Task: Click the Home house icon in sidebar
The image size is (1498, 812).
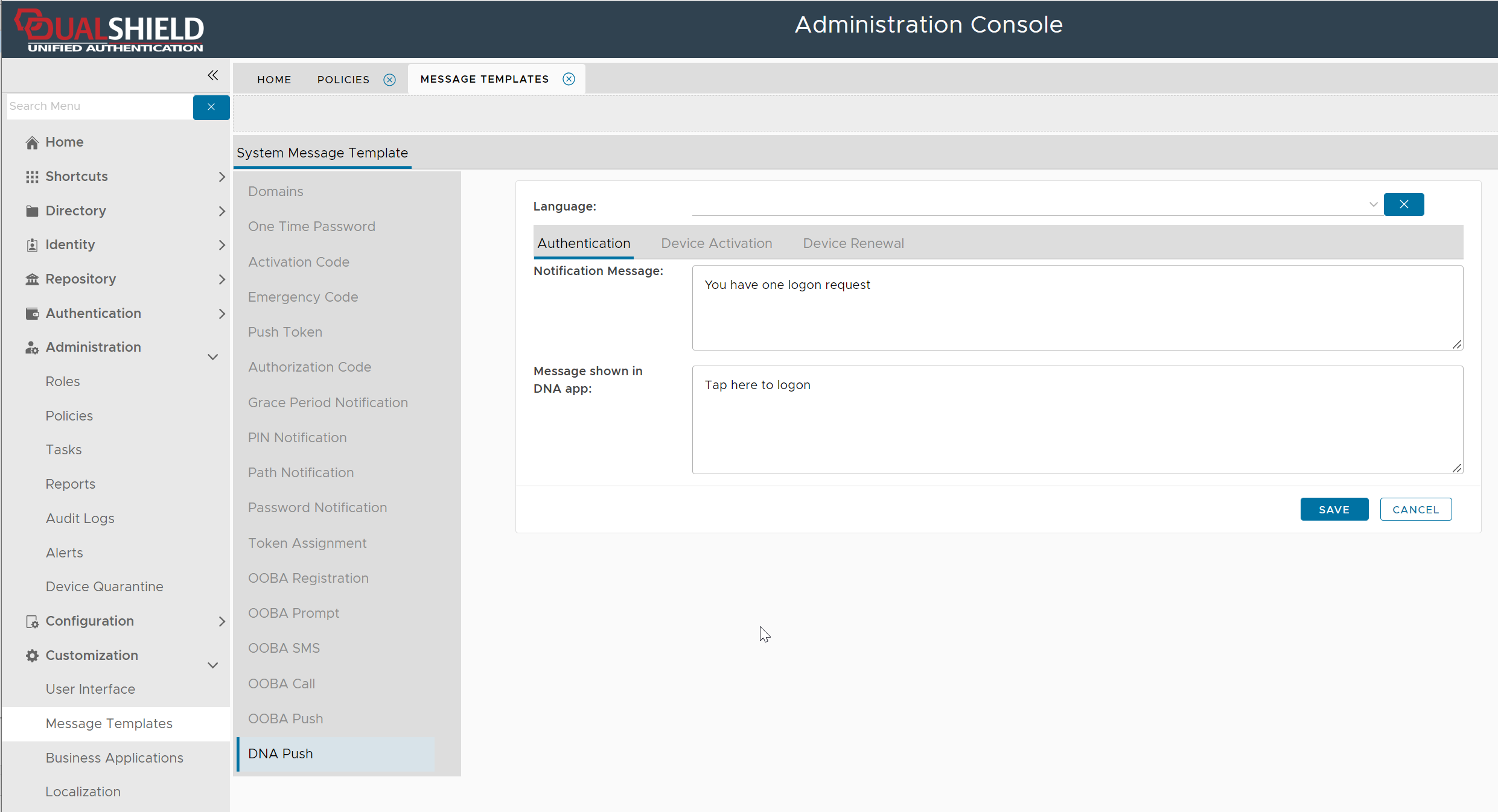Action: coord(32,142)
